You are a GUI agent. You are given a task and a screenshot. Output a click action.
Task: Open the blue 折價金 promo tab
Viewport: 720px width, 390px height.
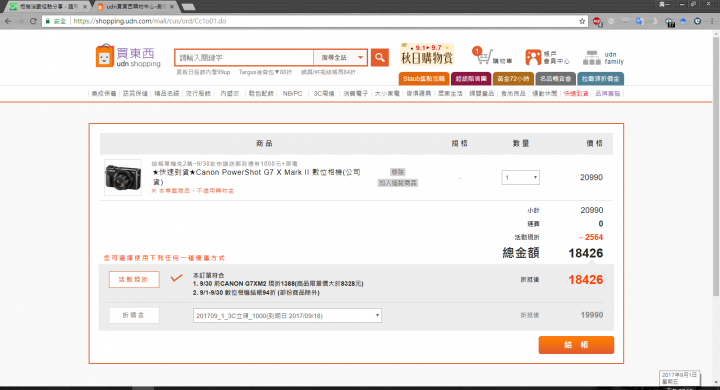600,79
